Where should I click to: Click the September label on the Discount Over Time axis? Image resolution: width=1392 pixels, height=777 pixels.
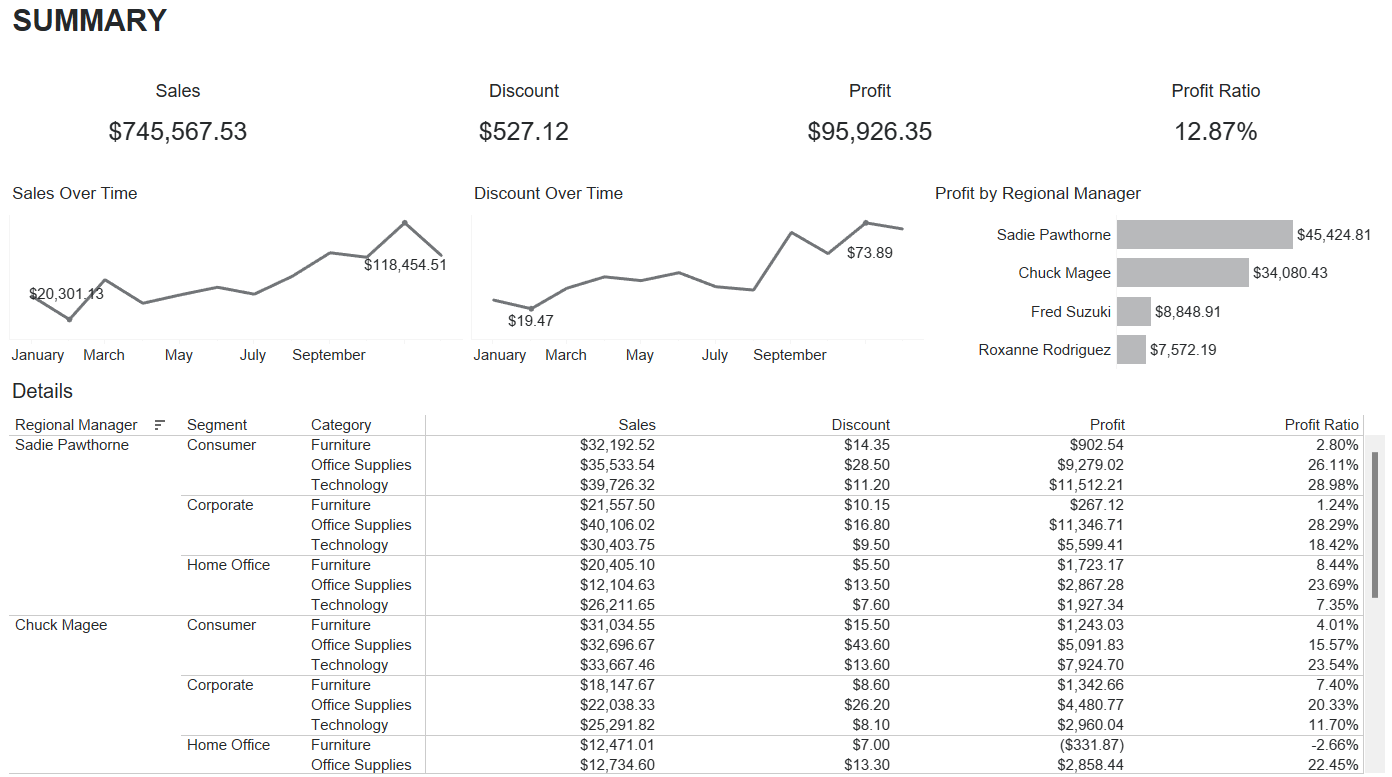(789, 355)
